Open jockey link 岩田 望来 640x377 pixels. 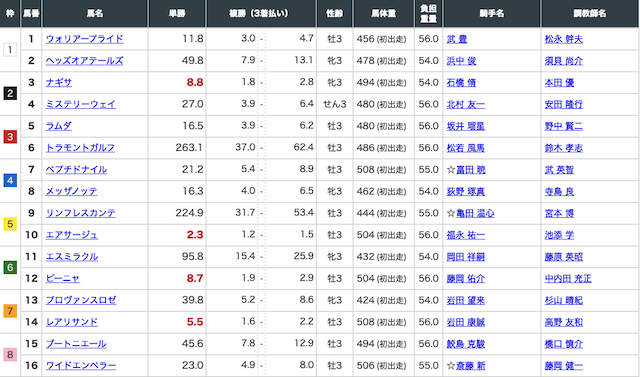pyautogui.click(x=466, y=300)
